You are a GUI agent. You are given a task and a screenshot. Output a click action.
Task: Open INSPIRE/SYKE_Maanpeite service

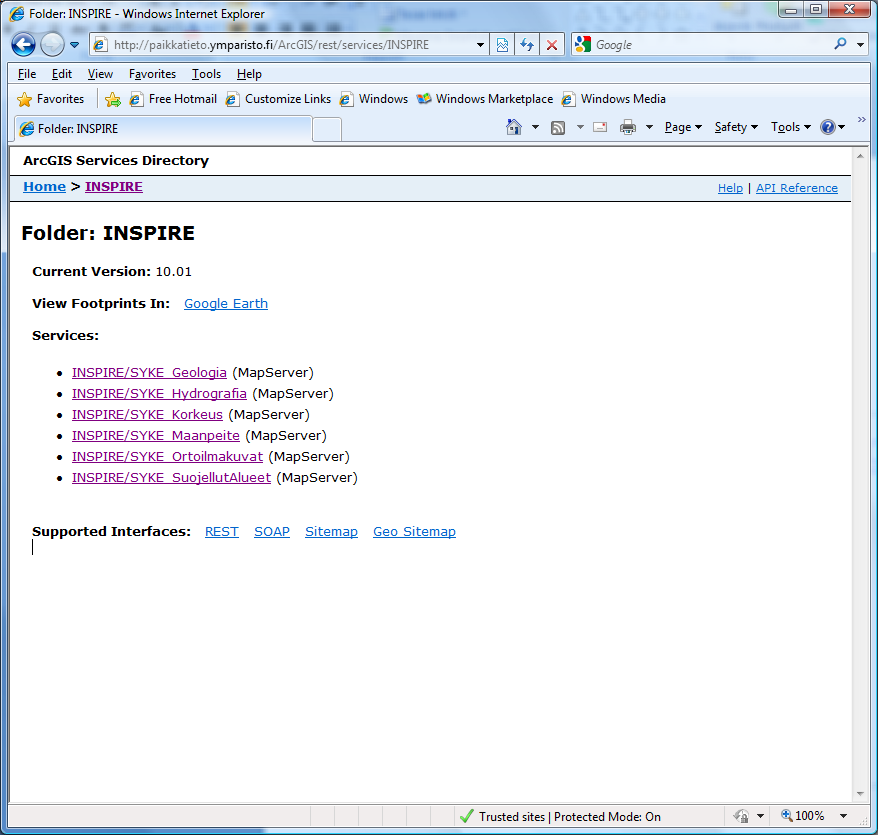click(x=156, y=436)
